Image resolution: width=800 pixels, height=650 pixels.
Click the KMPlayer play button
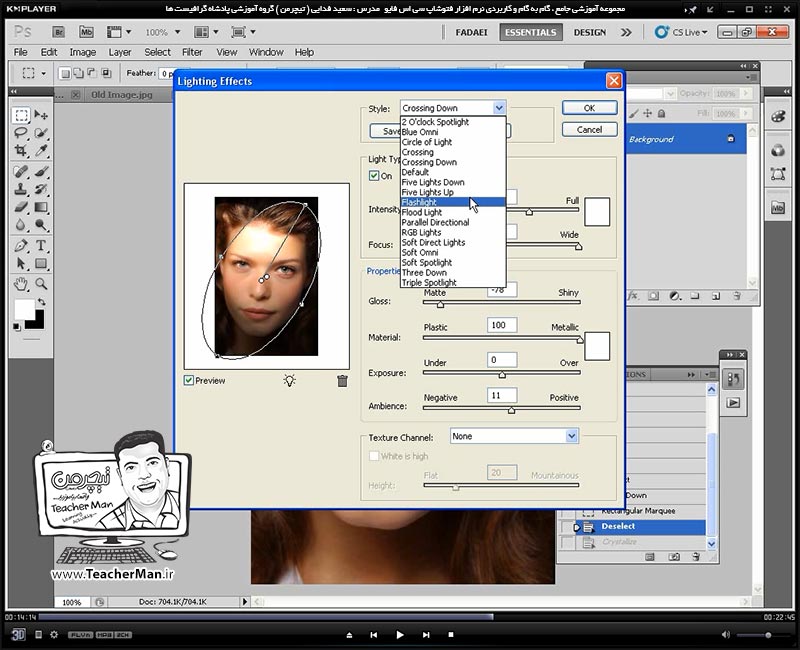[400, 635]
